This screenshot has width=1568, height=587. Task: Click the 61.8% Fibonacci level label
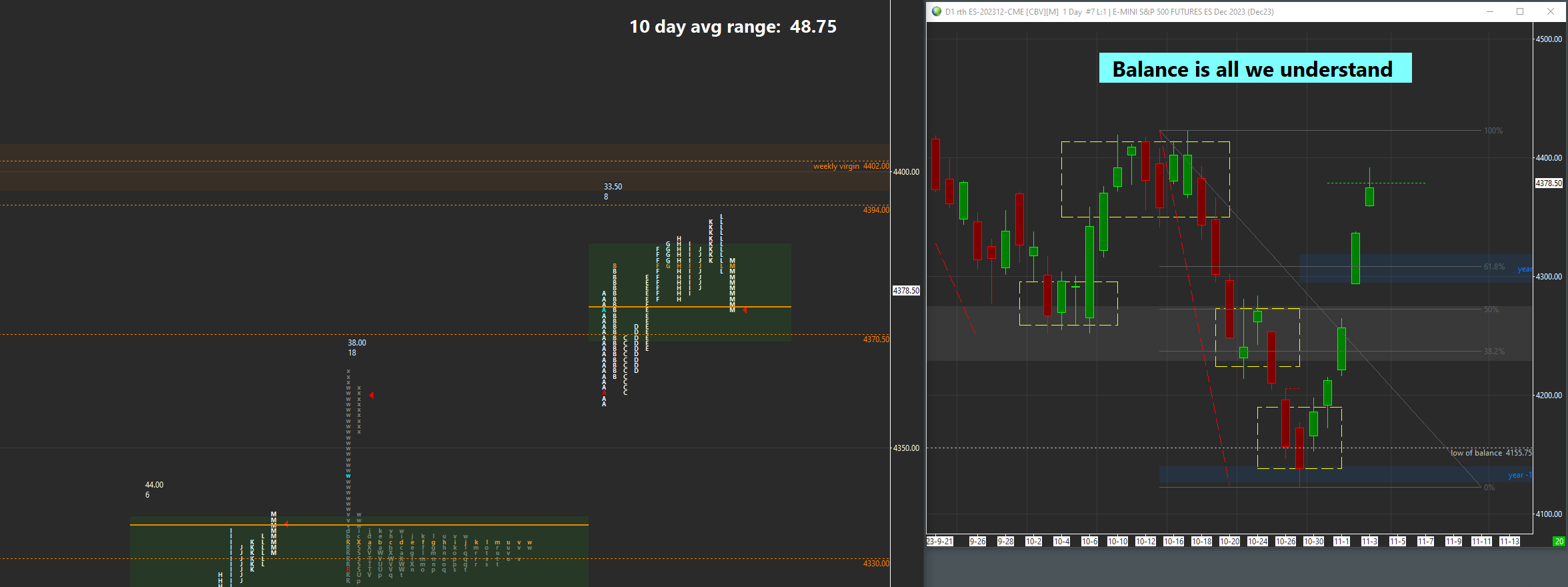point(1494,267)
